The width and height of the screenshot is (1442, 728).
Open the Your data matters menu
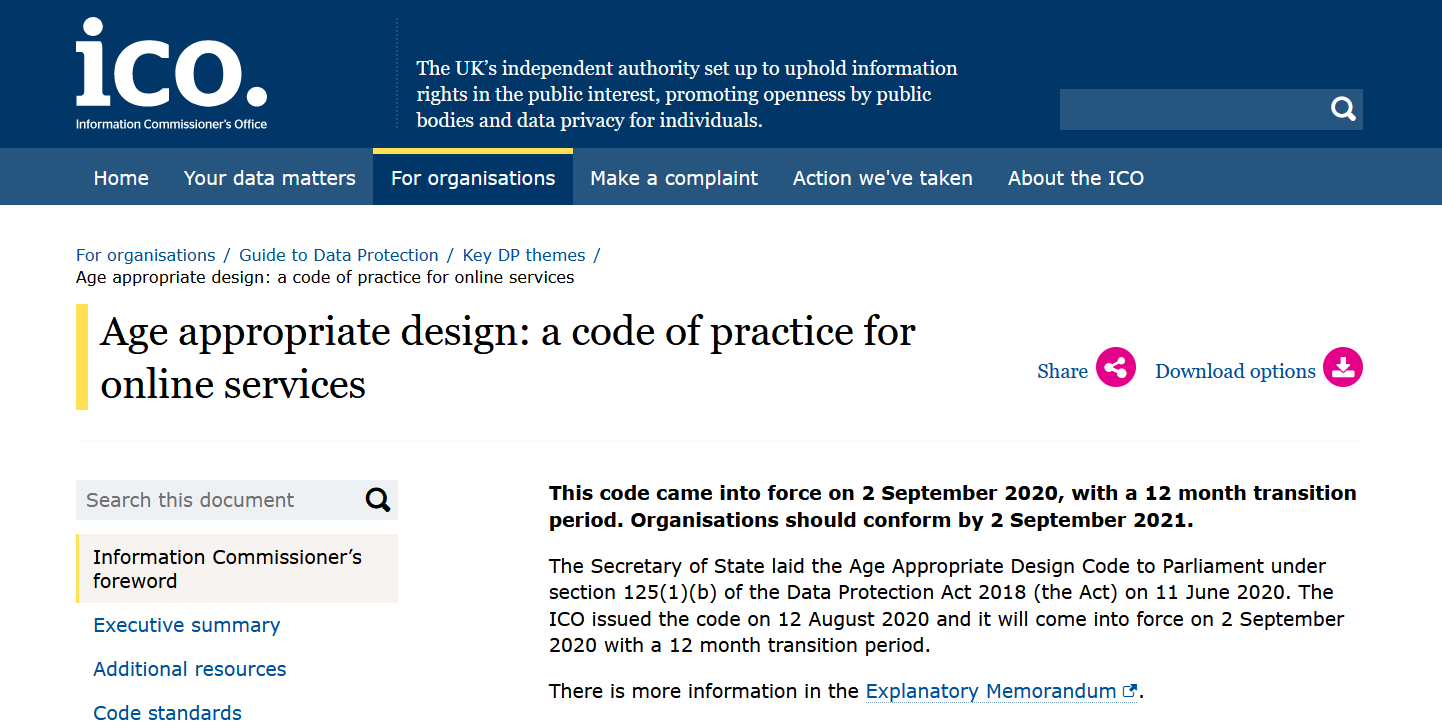270,178
